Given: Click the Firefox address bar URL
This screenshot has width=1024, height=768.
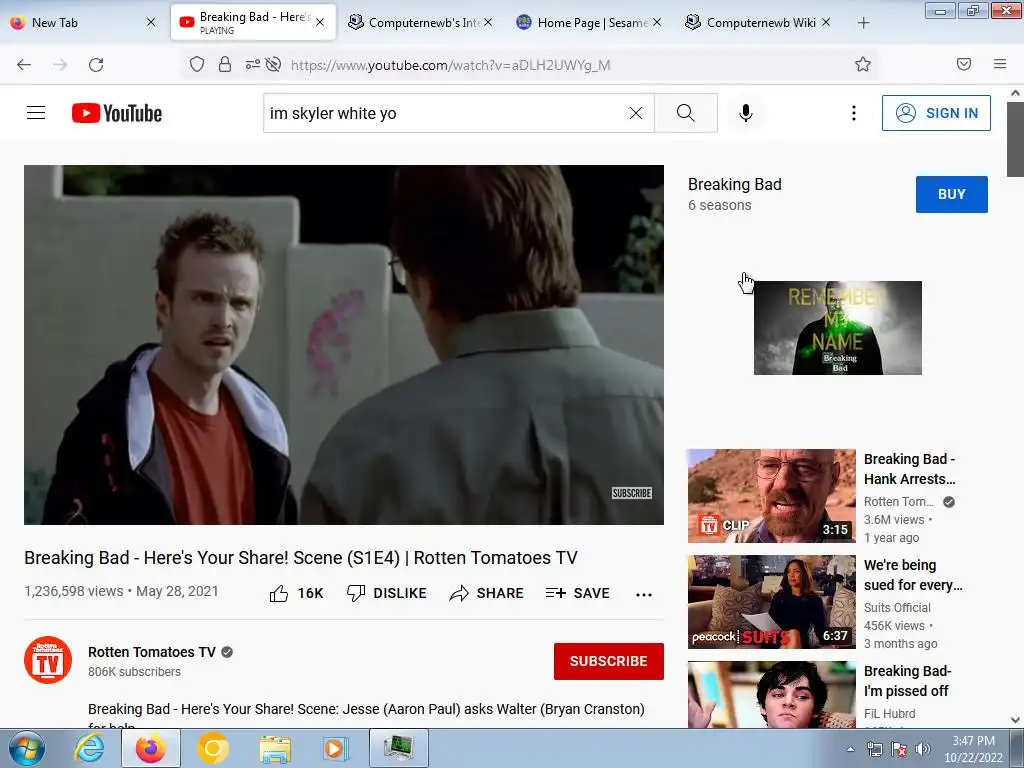Looking at the screenshot, I should [451, 65].
